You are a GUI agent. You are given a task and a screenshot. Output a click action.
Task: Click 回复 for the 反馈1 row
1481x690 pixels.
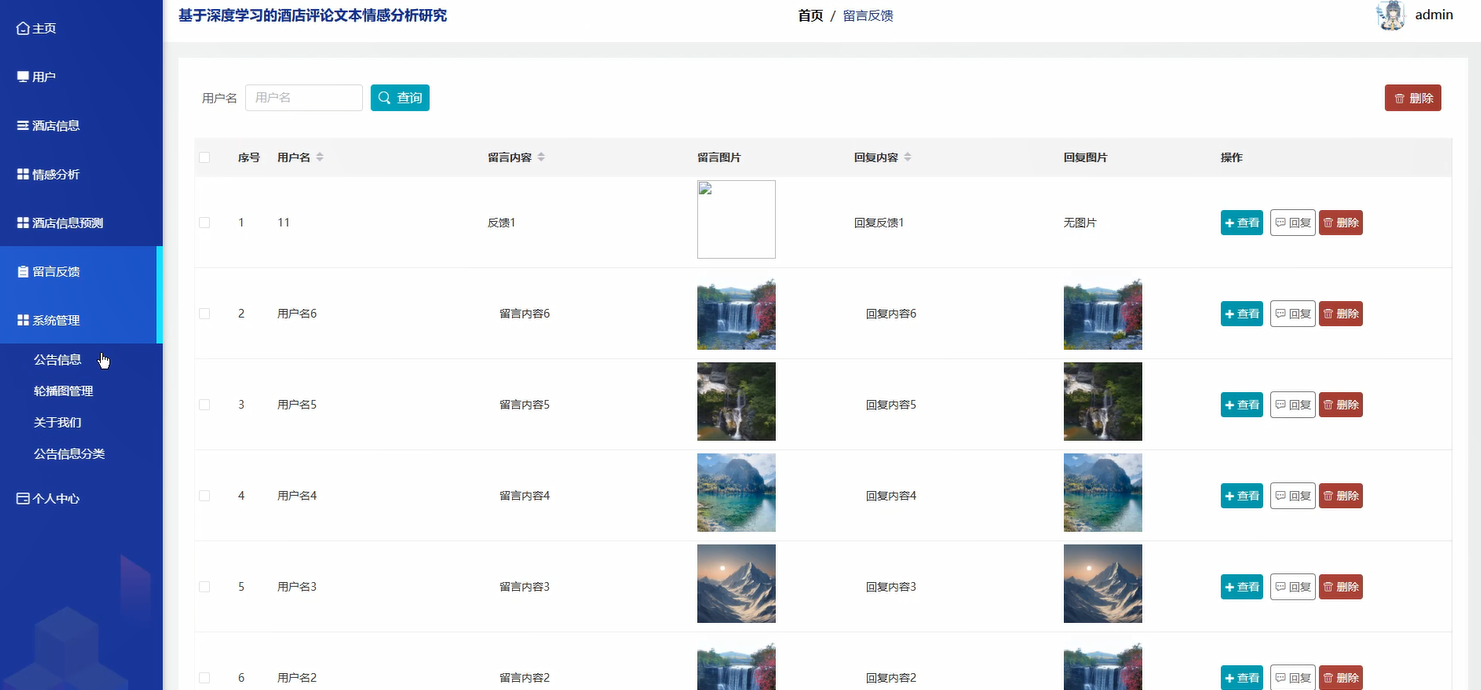point(1293,222)
